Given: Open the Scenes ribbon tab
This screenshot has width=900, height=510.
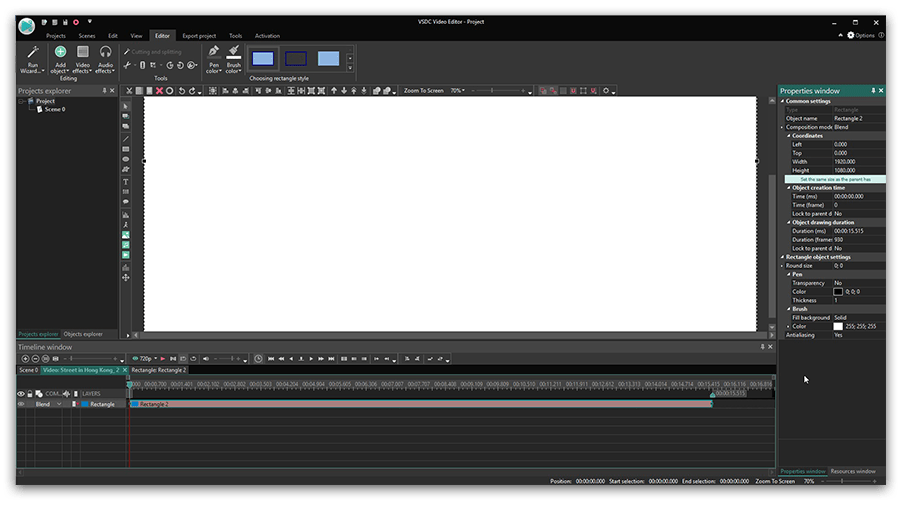Looking at the screenshot, I should (x=87, y=36).
